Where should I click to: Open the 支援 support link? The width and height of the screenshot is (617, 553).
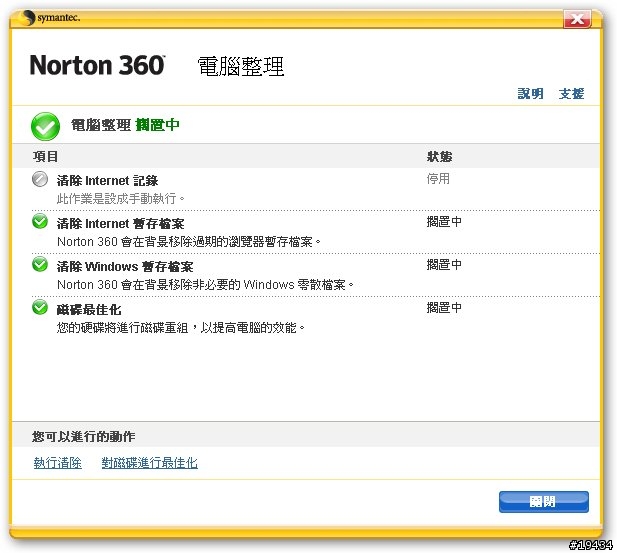coord(571,94)
